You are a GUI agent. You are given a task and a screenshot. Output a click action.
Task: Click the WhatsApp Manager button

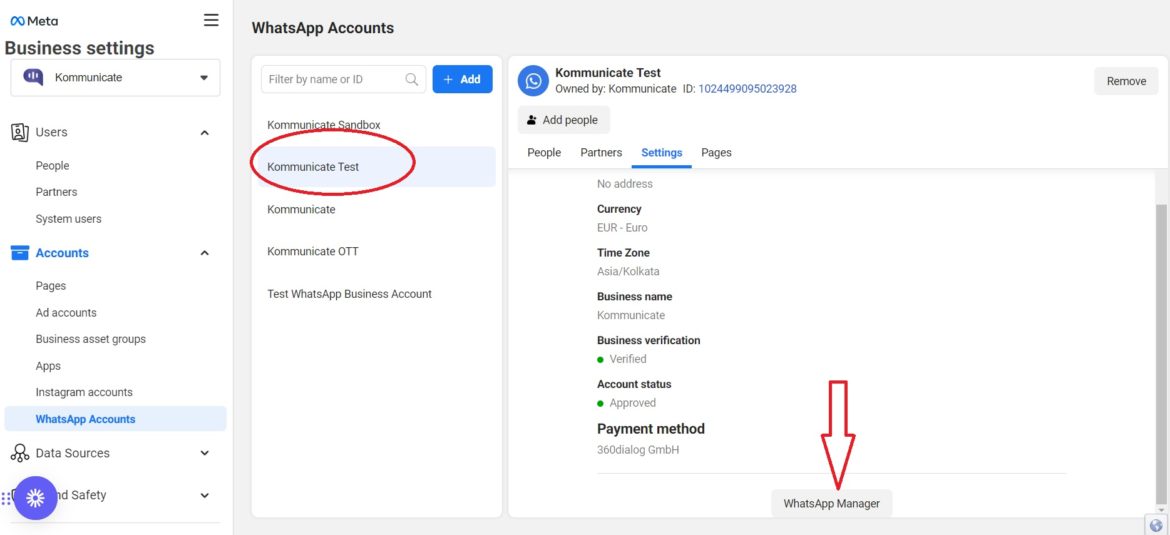pyautogui.click(x=831, y=504)
